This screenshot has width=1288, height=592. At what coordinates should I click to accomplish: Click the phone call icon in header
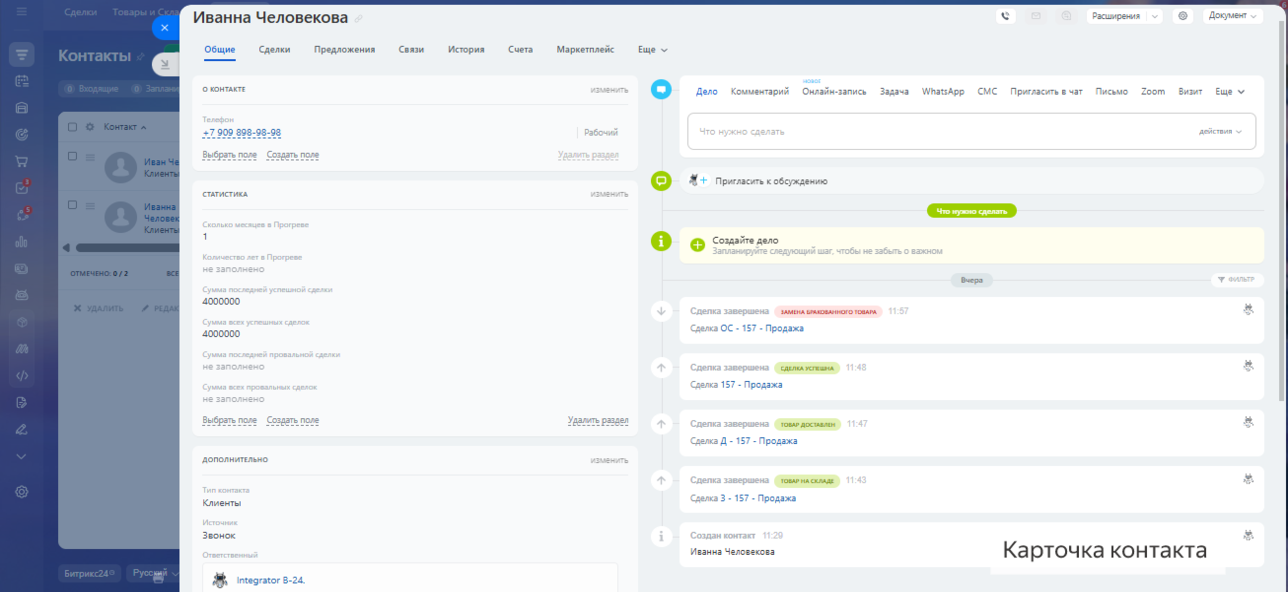(x=1005, y=16)
